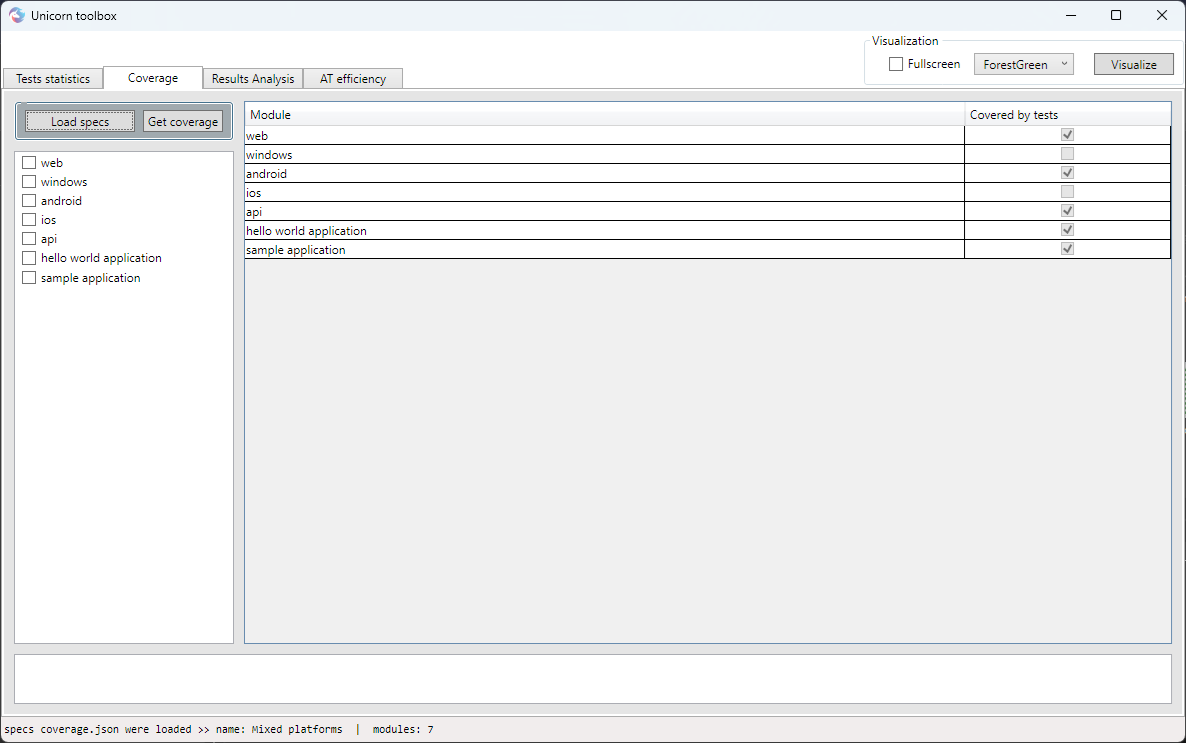The width and height of the screenshot is (1186, 743).
Task: Minimize the Unicorn toolbox window
Action: pos(1070,15)
